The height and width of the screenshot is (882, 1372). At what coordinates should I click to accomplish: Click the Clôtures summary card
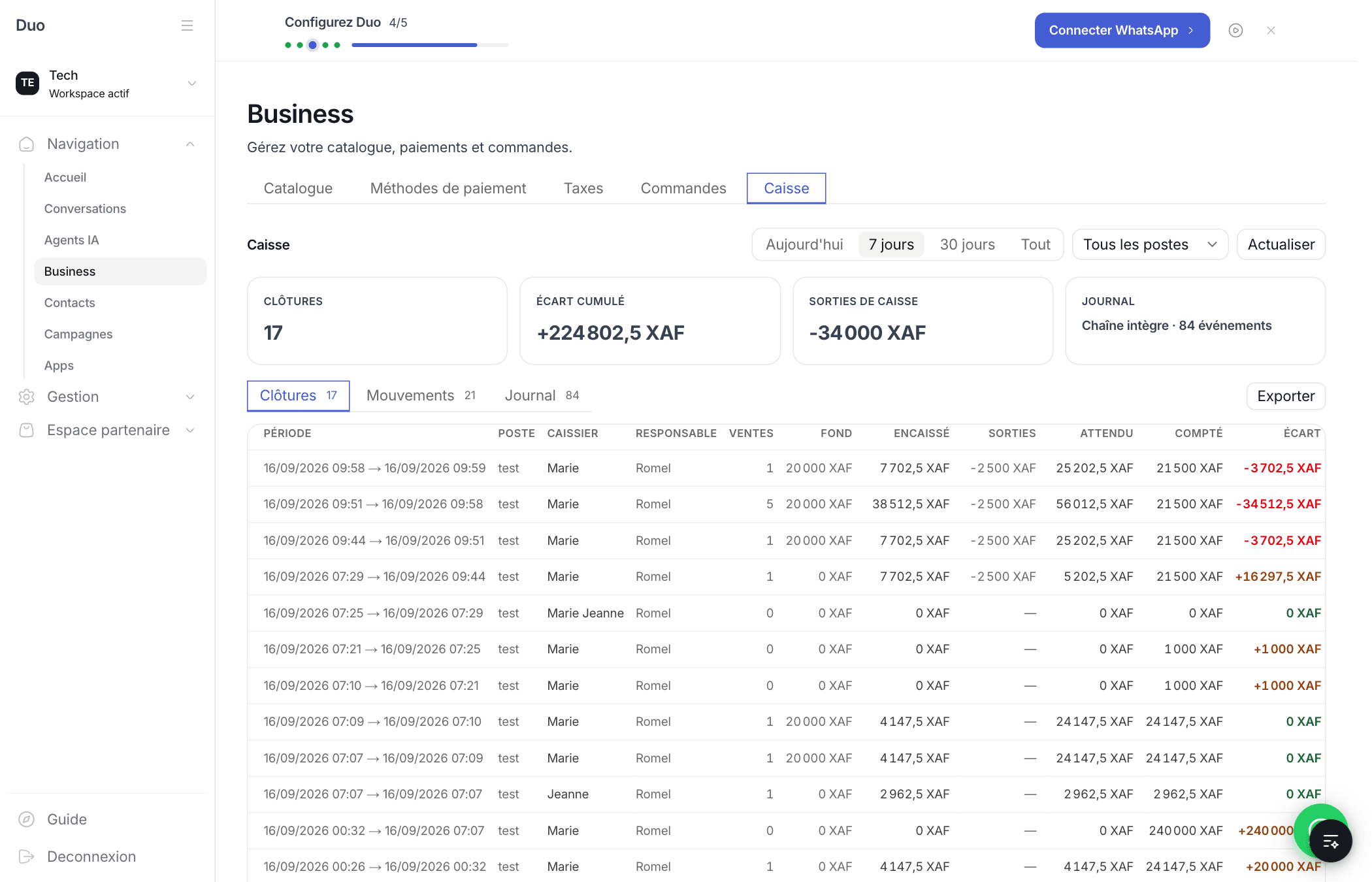(377, 321)
